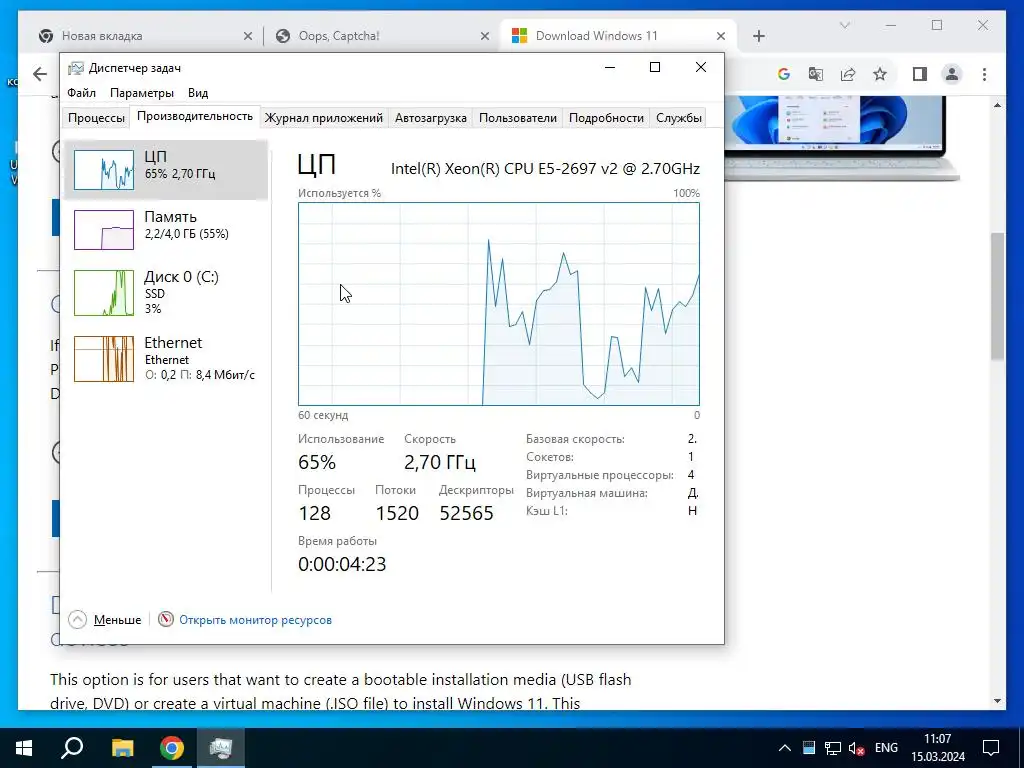1024x768 pixels.
Task: Click the CPU usage graph area
Action: tap(499, 304)
